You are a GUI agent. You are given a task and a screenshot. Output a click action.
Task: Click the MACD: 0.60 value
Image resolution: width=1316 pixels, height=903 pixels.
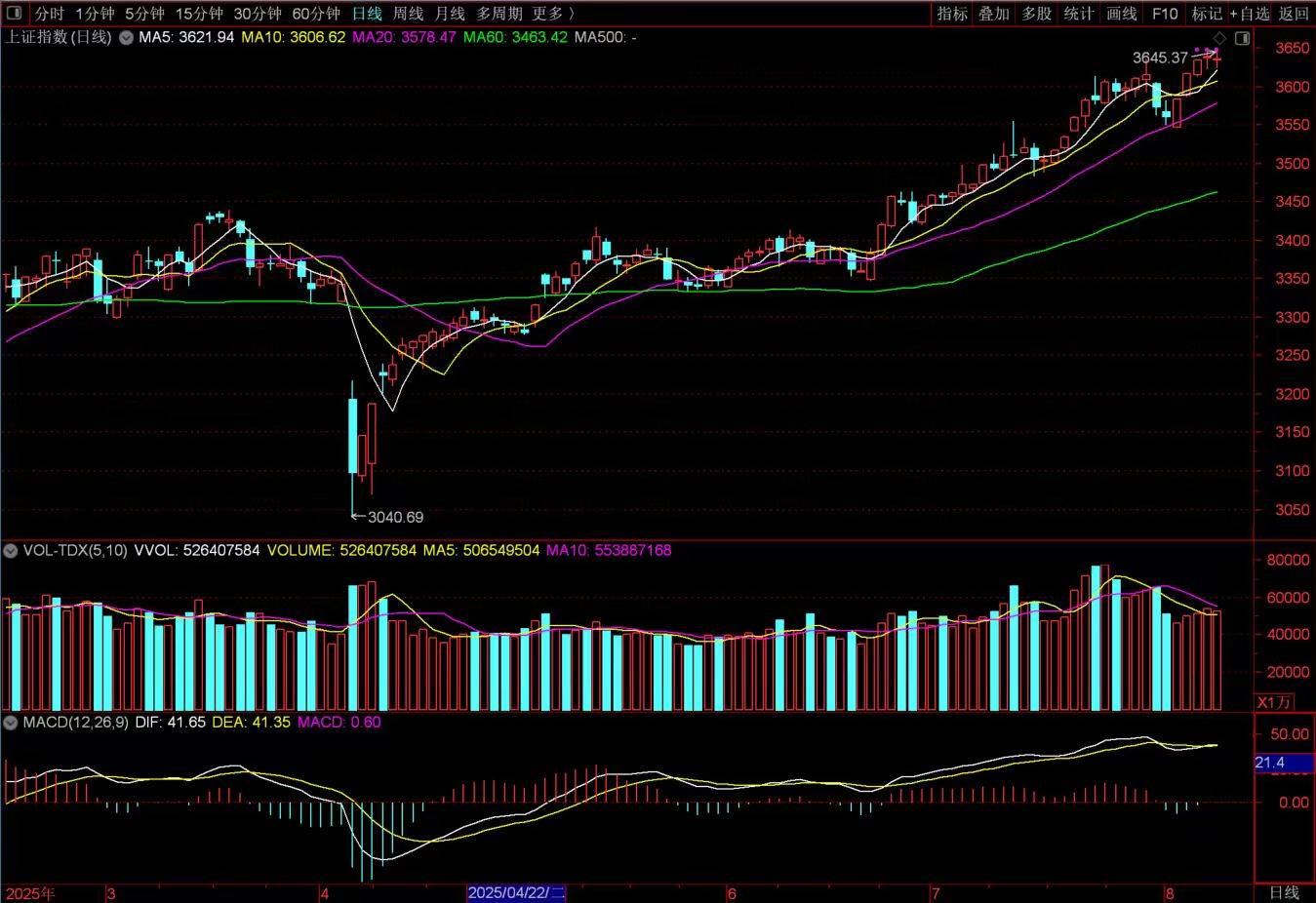[x=339, y=722]
